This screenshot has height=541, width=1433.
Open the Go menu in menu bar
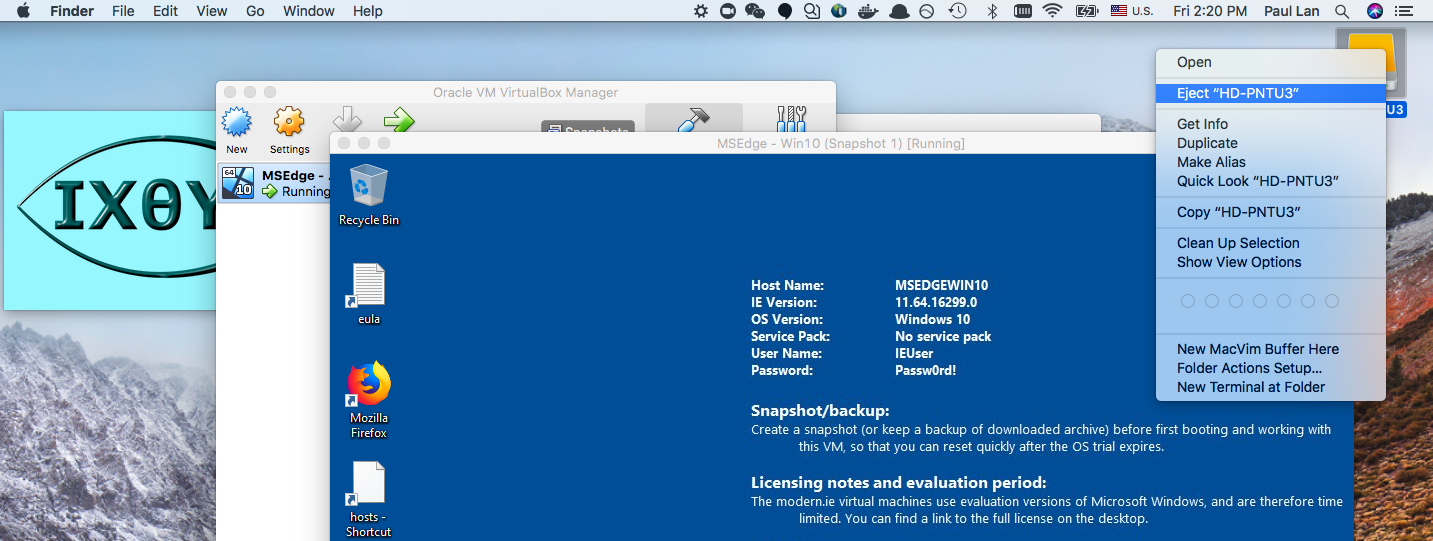click(x=255, y=11)
